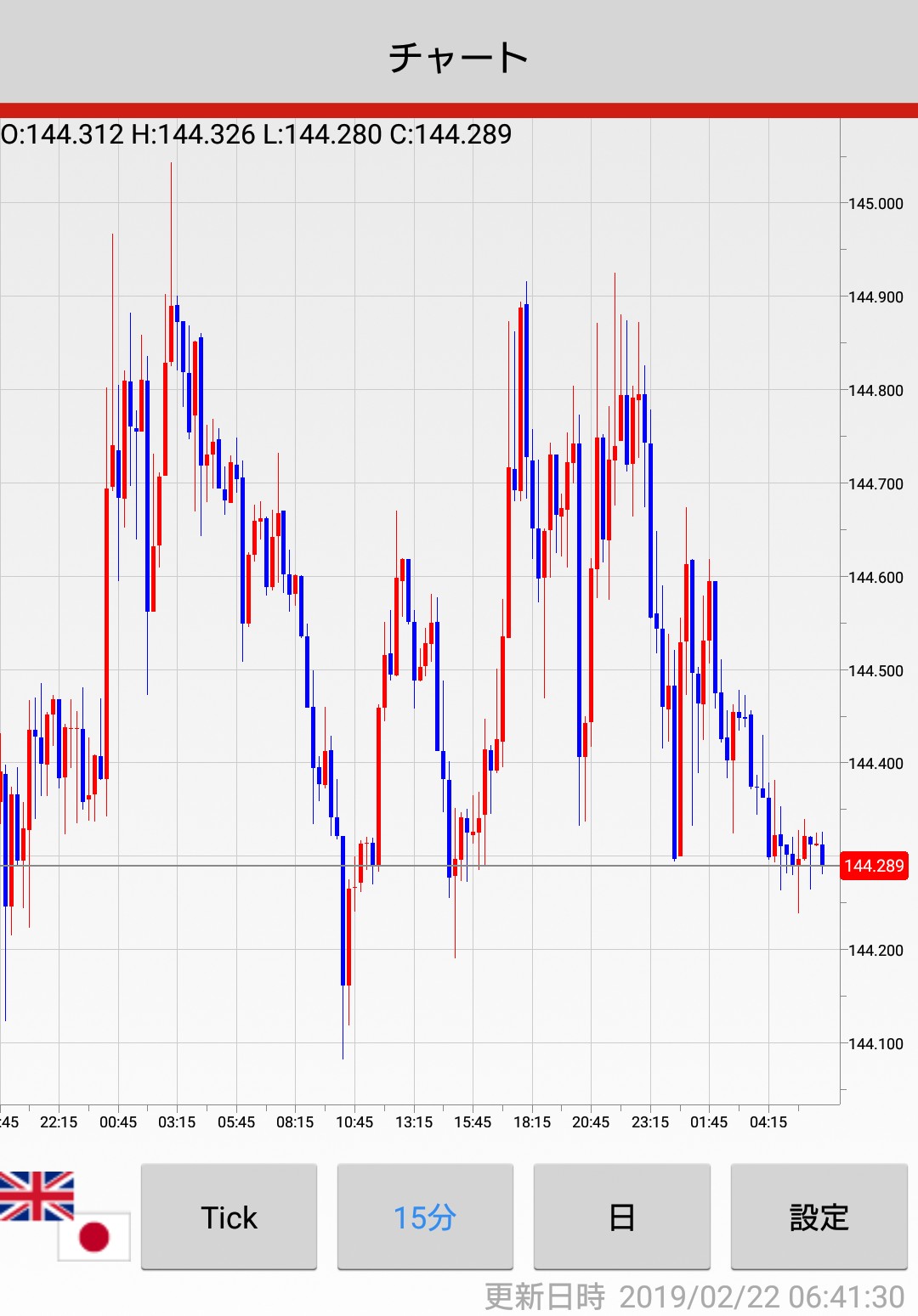Image resolution: width=918 pixels, height=1316 pixels.
Task: Tap the UK flag icon
Action: 37,1195
